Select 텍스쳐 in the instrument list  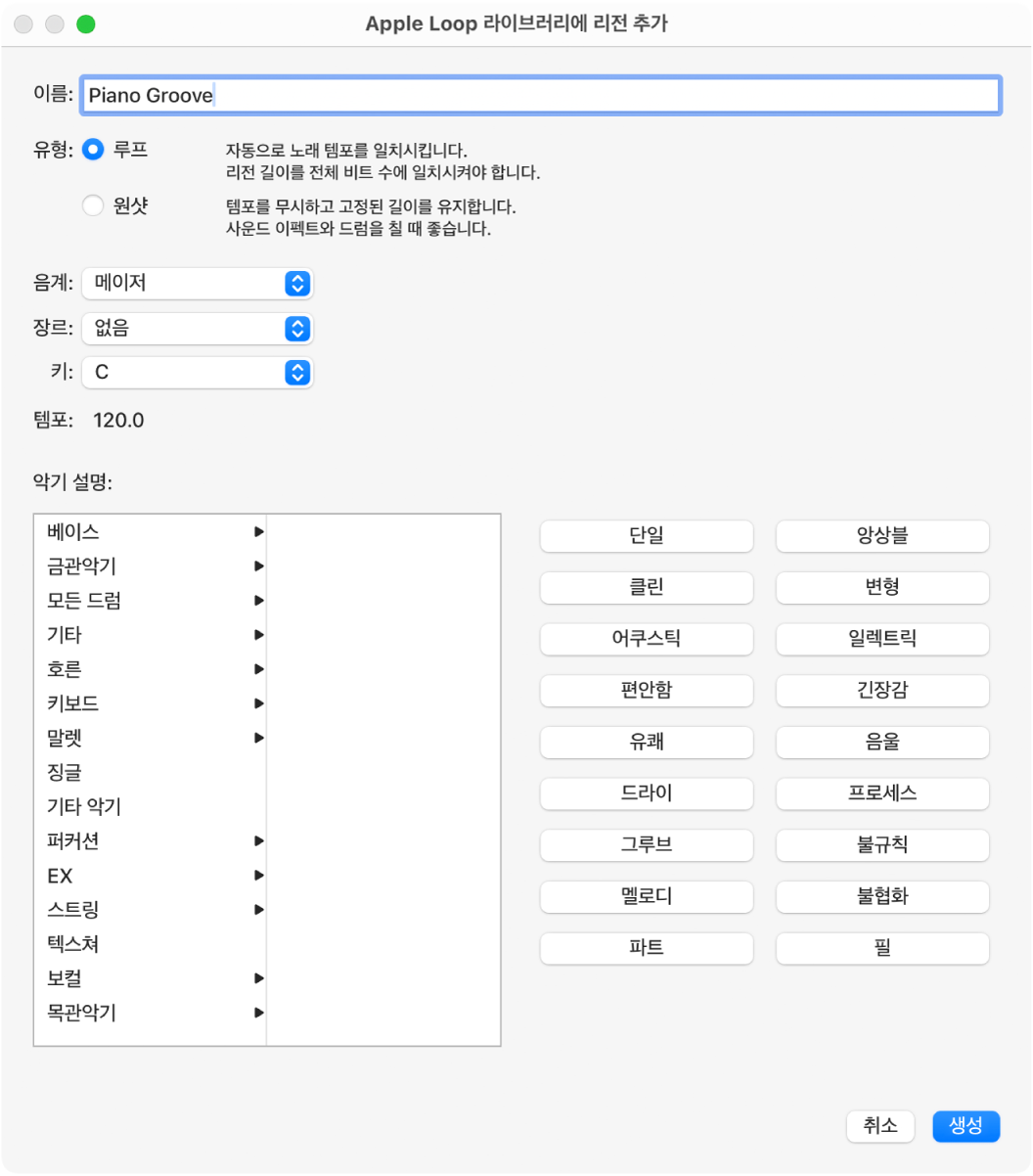(150, 944)
